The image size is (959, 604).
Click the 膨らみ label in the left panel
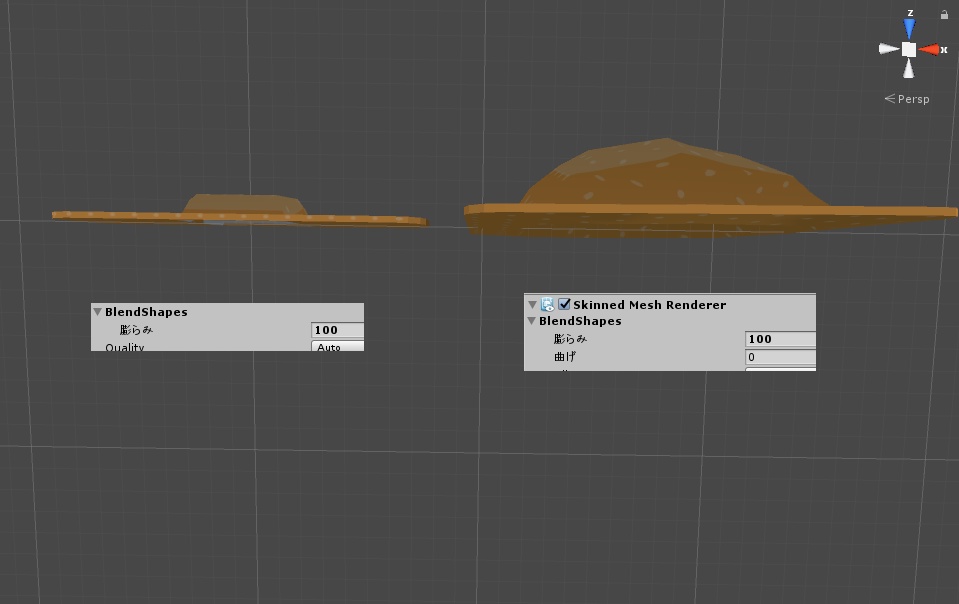point(136,330)
